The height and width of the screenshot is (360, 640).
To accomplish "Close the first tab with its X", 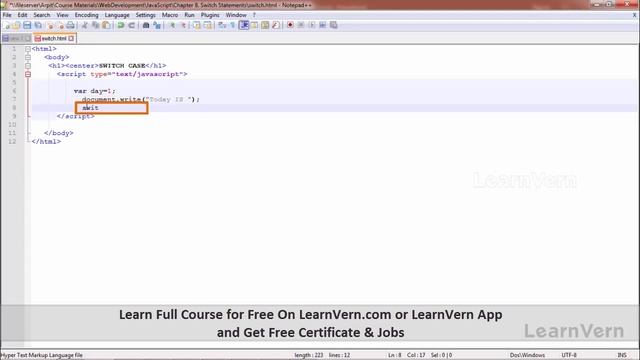I will 27,38.
